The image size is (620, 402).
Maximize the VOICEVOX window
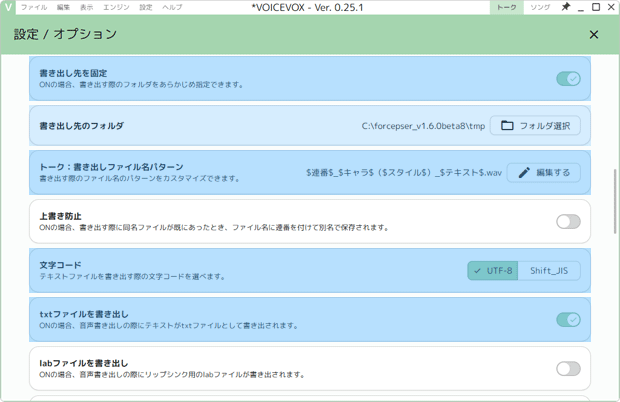[596, 7]
